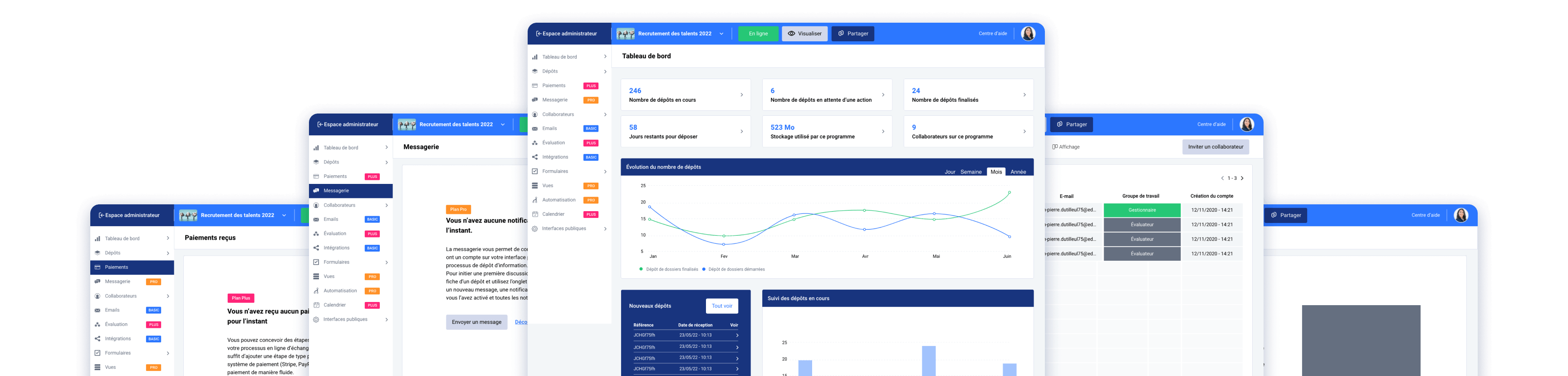
Task: Toggle the Visualiser eye button
Action: click(x=805, y=34)
